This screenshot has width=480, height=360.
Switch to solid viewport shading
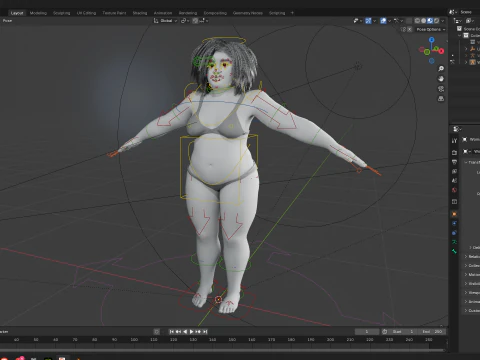click(x=423, y=21)
